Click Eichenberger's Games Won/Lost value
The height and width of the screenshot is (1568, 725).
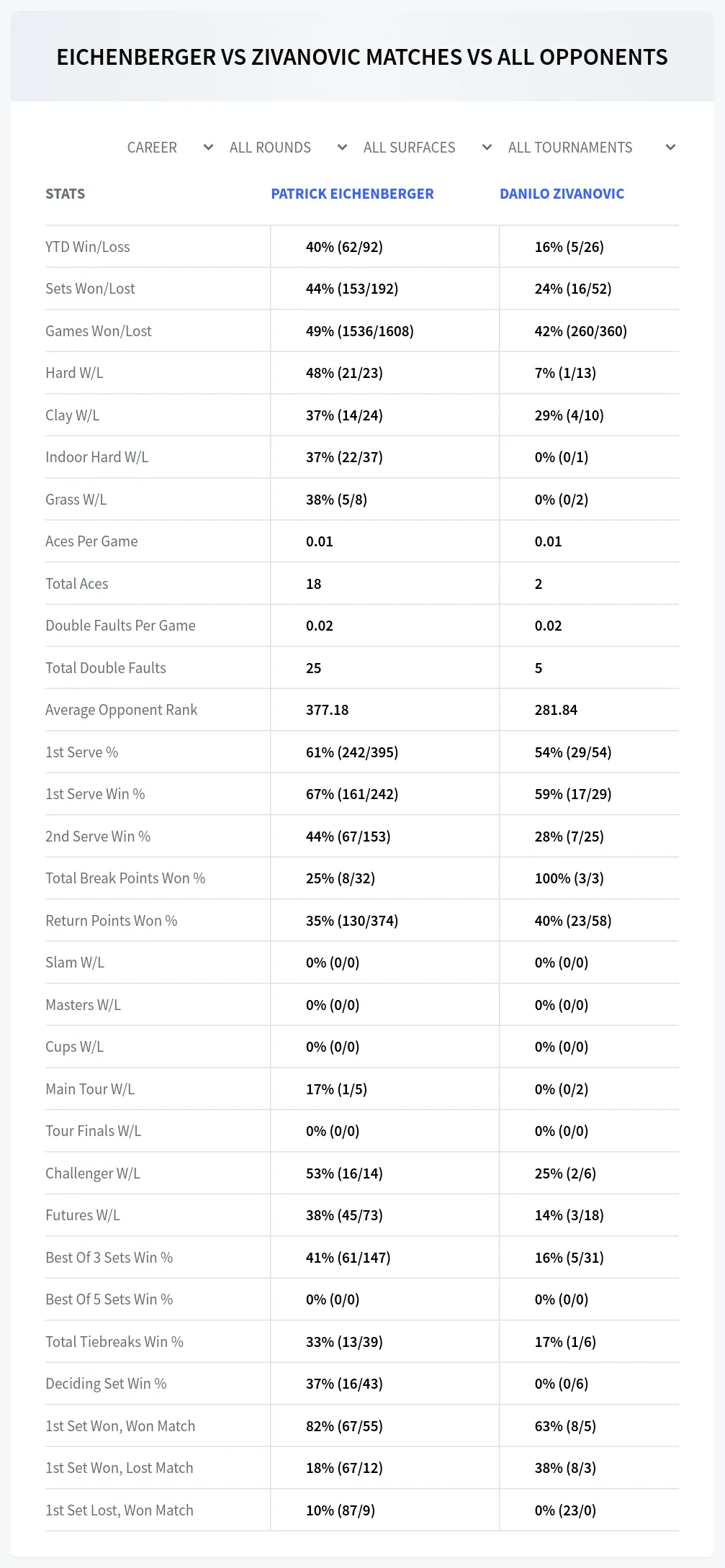tap(360, 331)
